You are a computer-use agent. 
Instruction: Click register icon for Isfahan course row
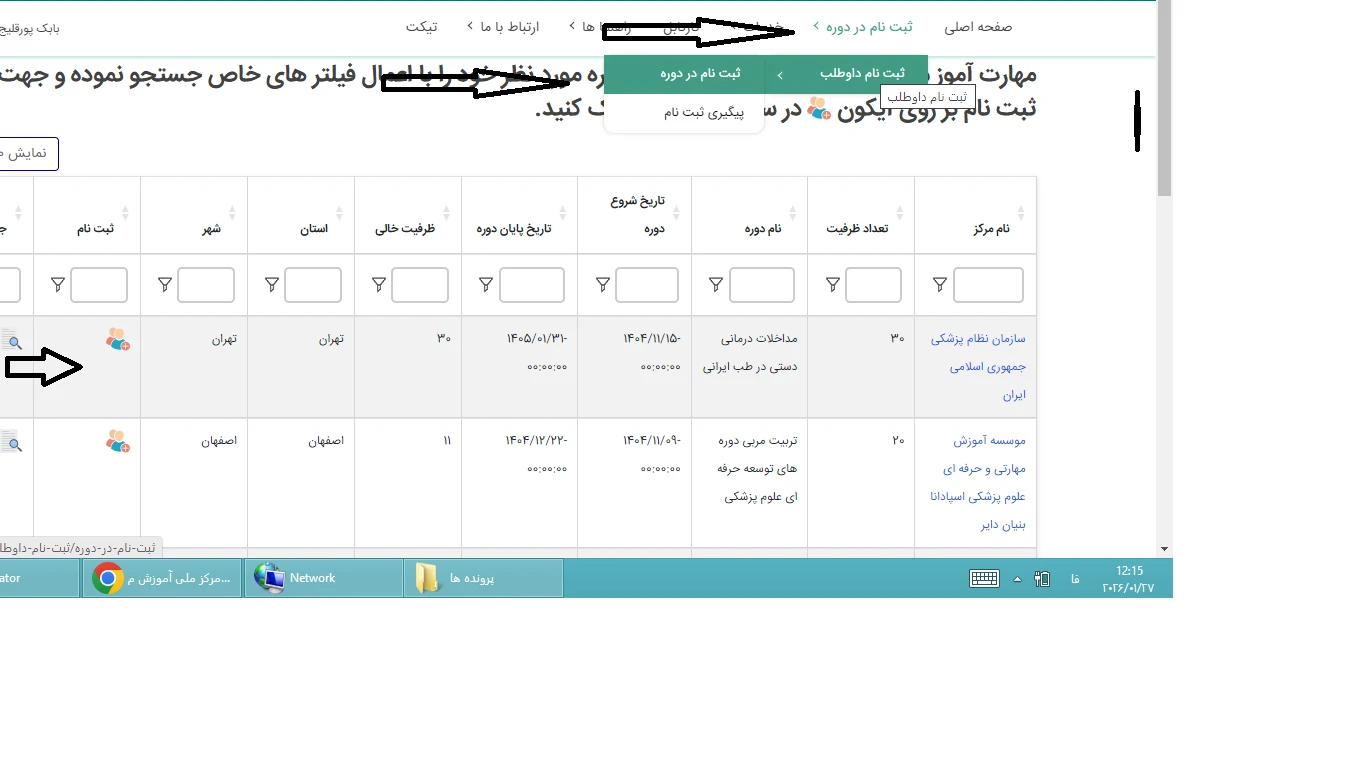[x=118, y=441]
